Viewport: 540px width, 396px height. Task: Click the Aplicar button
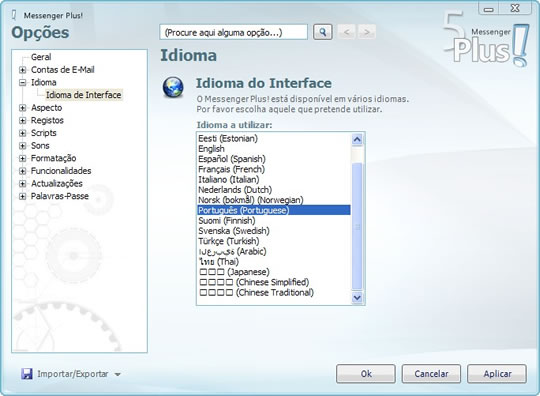coord(497,374)
